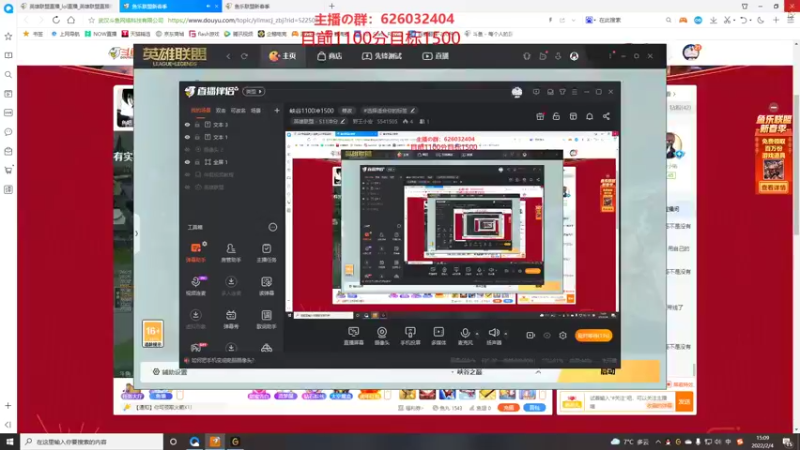Click the stream preview canvas

(452, 225)
